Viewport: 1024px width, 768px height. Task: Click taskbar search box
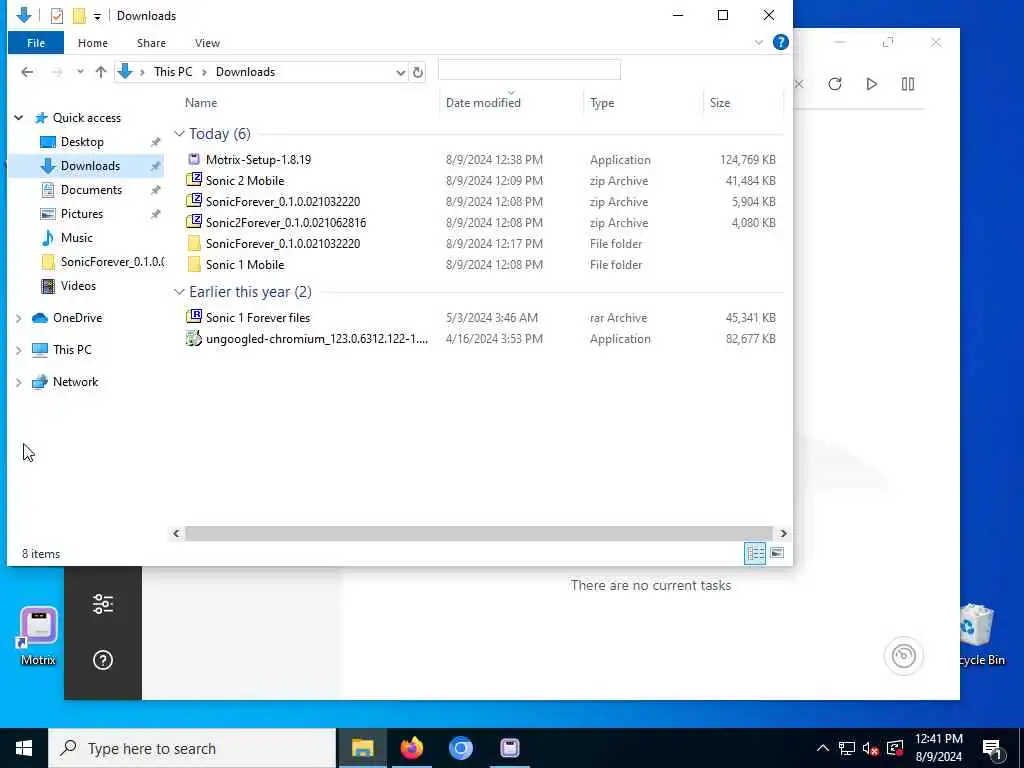coord(192,748)
